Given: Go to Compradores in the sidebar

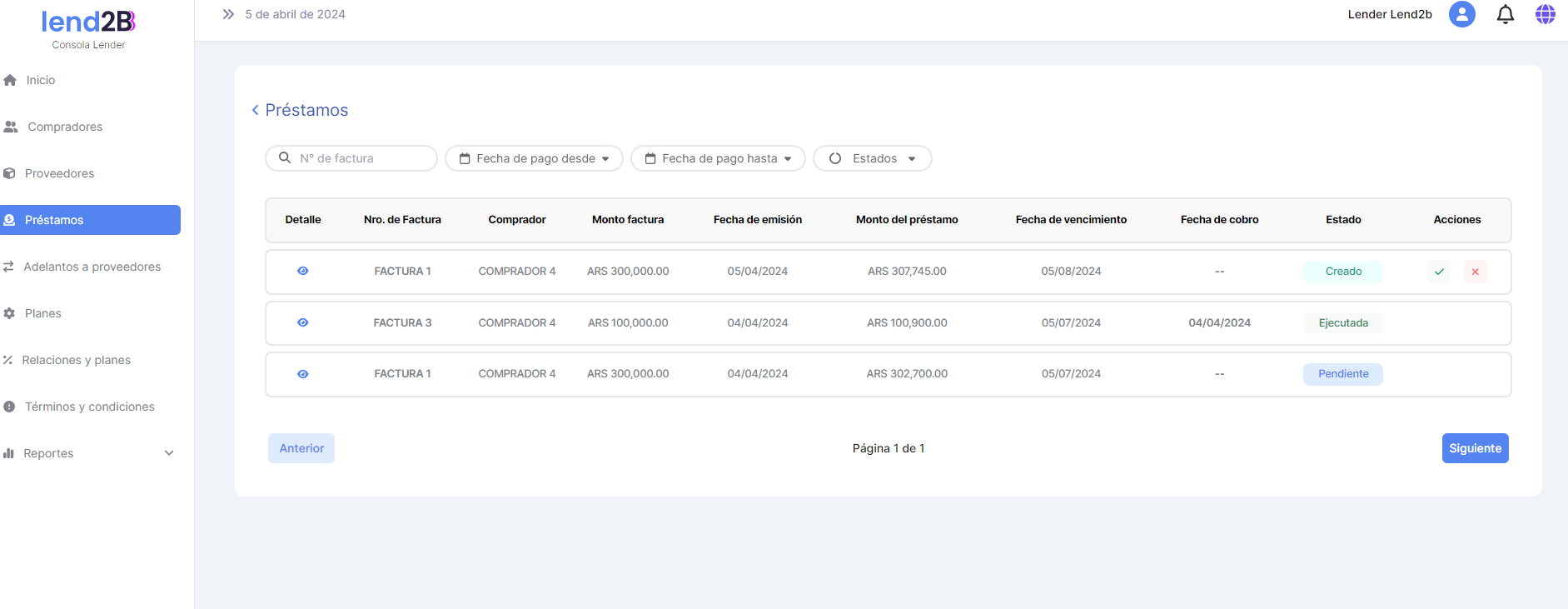Looking at the screenshot, I should coord(65,127).
